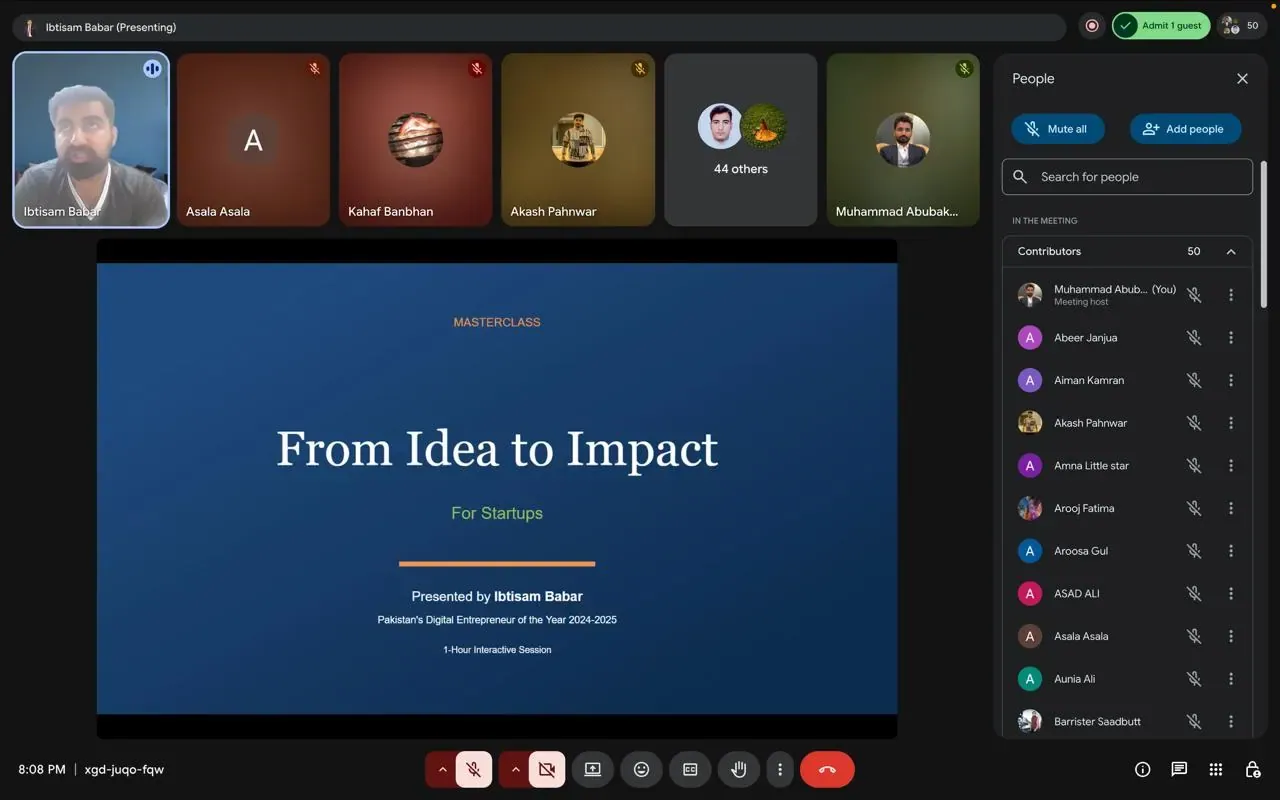This screenshot has height=800, width=1280.
Task: Open options menu for Aiman Kamran
Action: 1231,380
